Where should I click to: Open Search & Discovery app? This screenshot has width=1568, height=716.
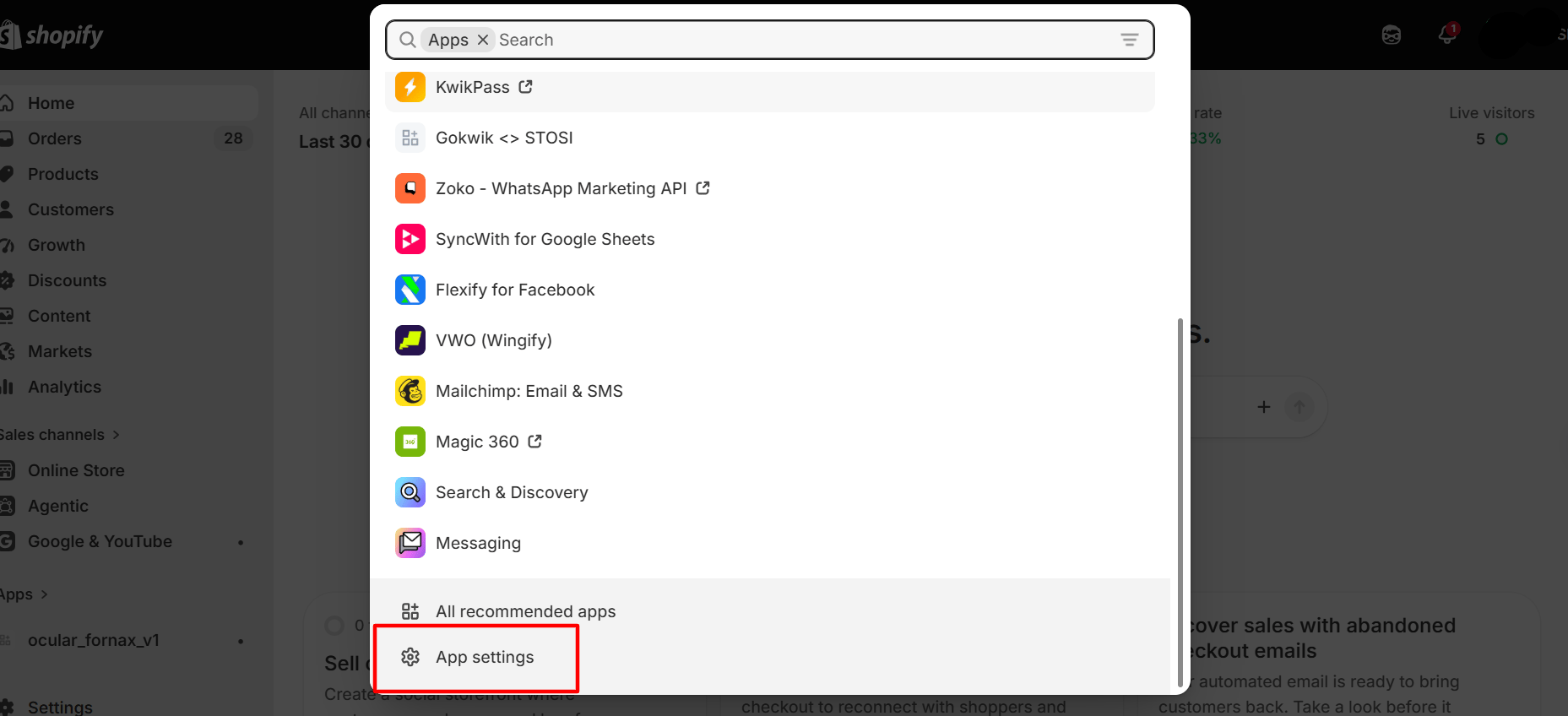(770, 492)
